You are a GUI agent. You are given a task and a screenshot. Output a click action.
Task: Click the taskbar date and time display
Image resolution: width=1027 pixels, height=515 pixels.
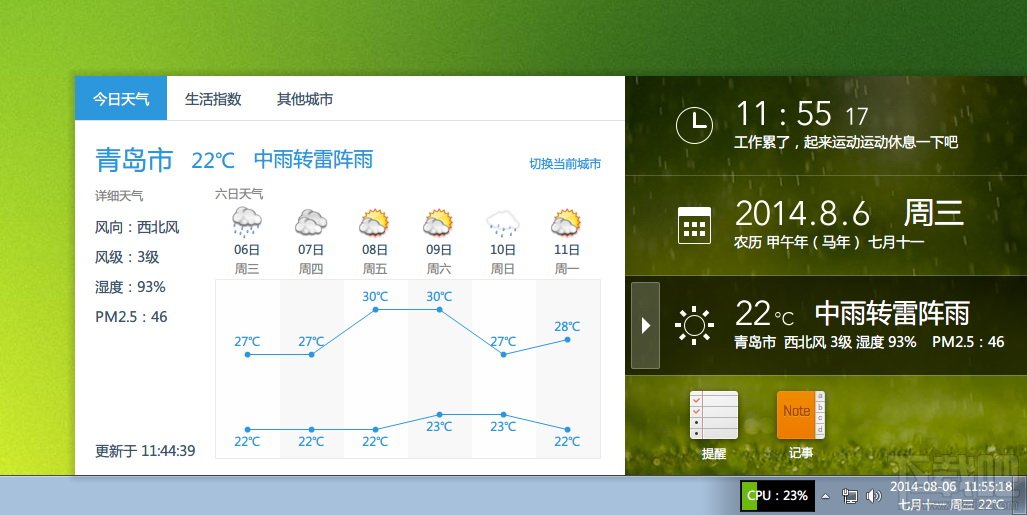[x=950, y=495]
